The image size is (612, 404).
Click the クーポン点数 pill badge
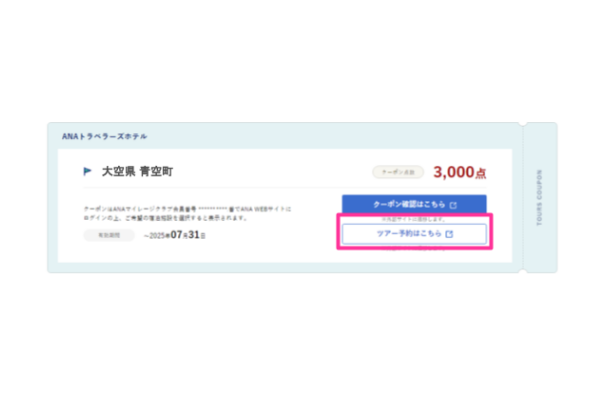pyautogui.click(x=398, y=172)
